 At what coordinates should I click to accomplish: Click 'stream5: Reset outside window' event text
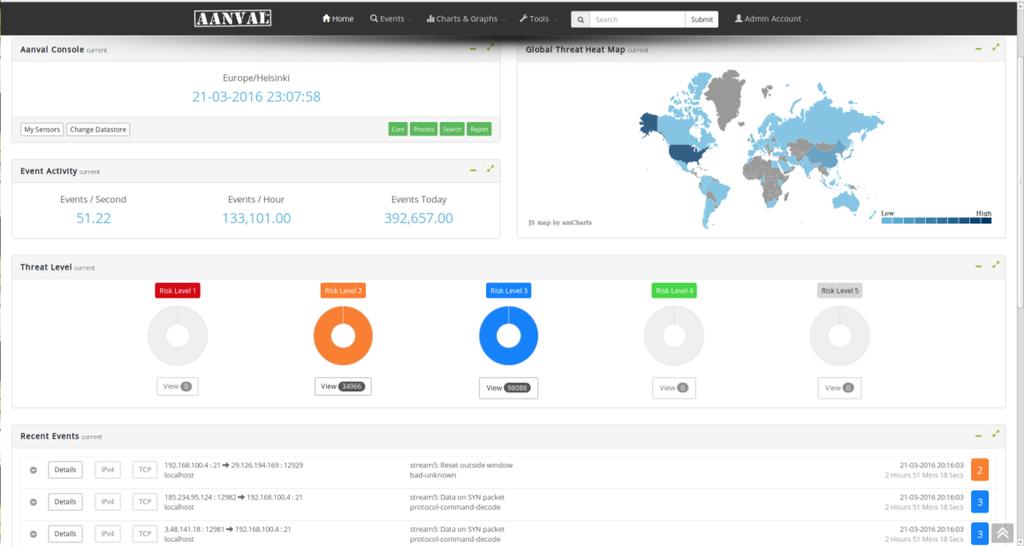461,465
